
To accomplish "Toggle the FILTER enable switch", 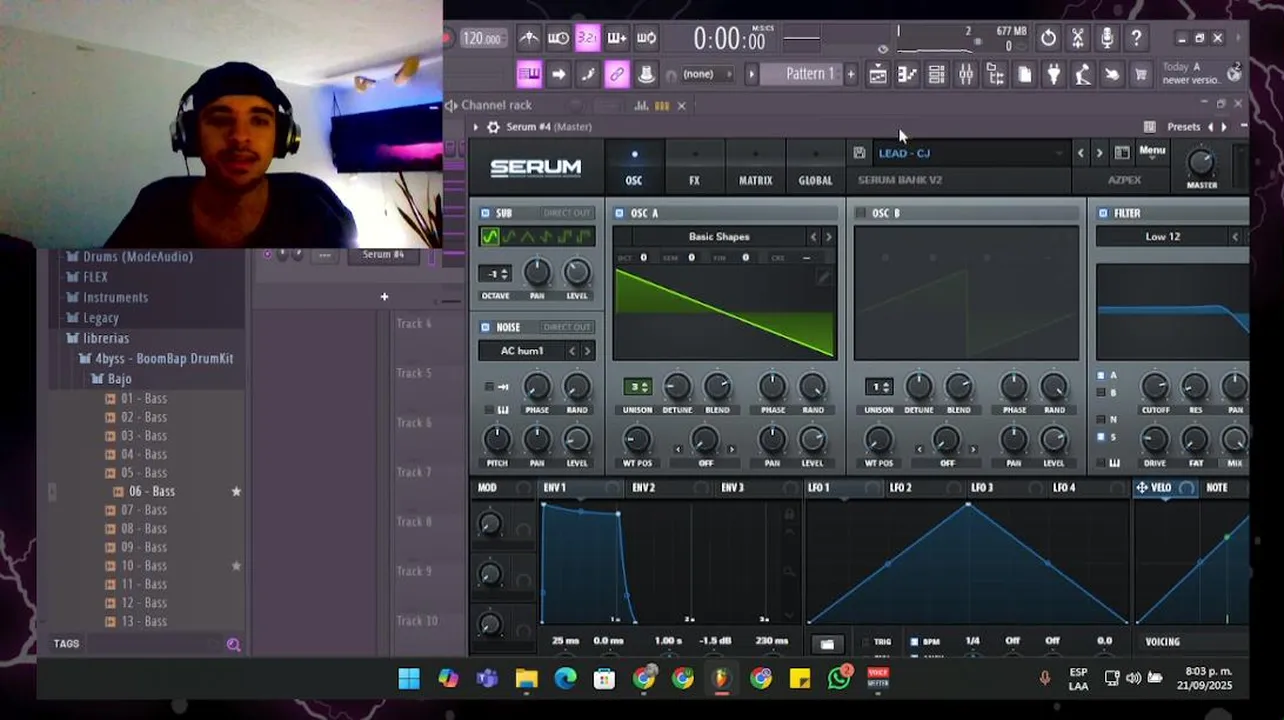I will click(1103, 213).
